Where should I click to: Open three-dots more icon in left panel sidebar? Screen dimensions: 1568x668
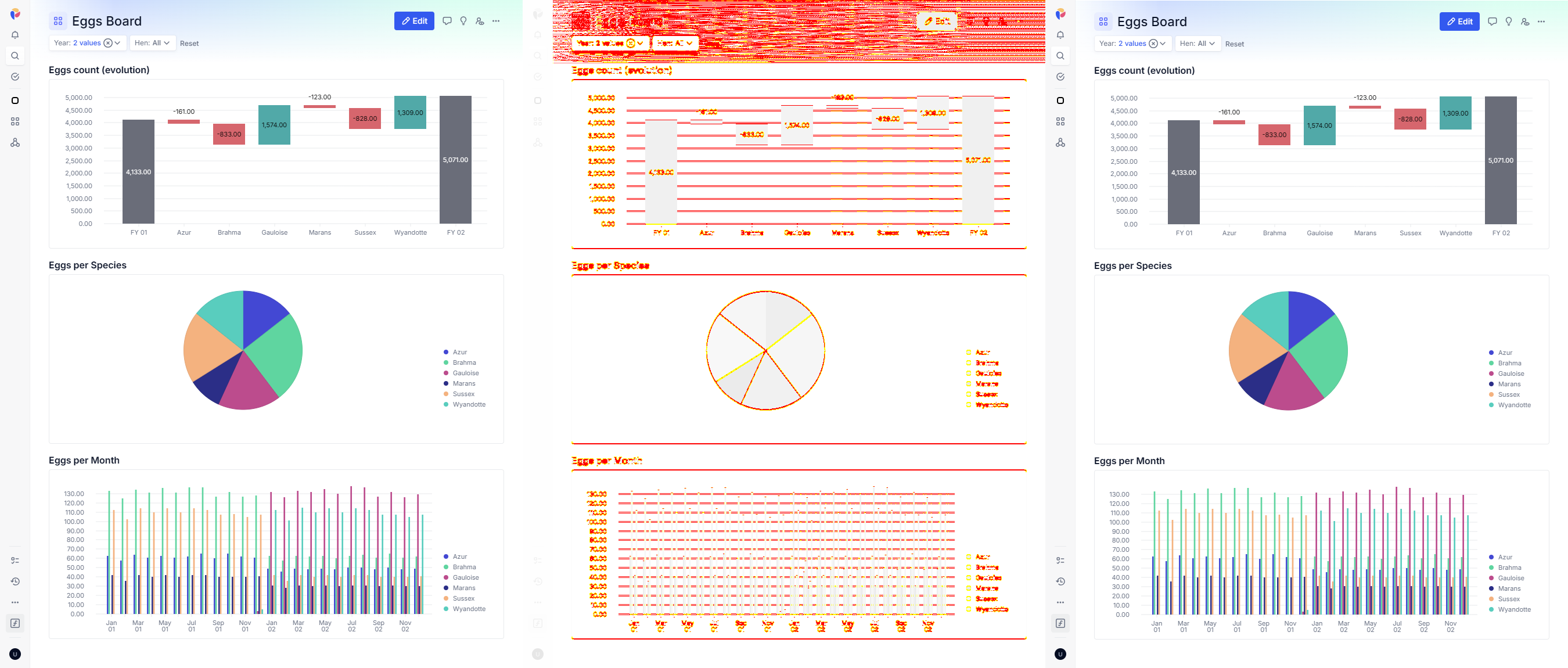(x=15, y=602)
